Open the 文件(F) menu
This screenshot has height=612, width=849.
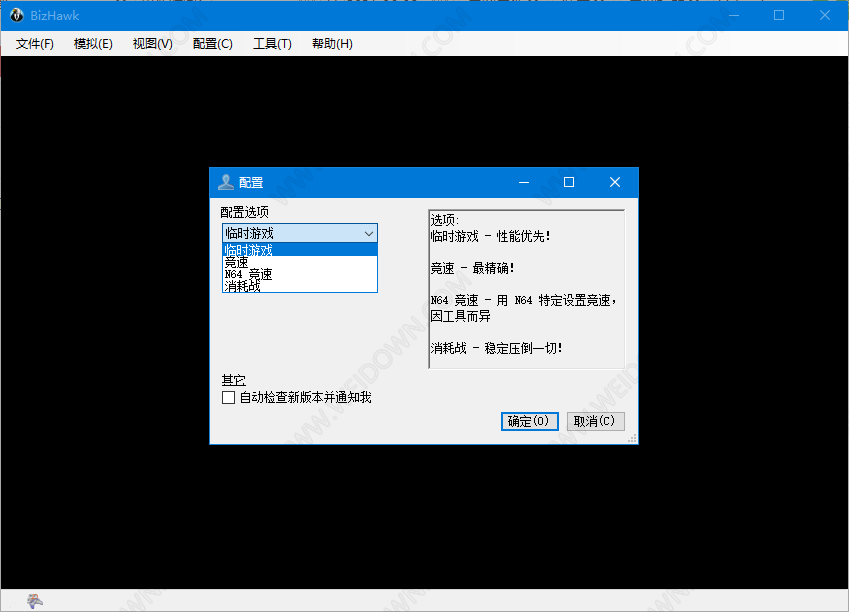pos(35,44)
